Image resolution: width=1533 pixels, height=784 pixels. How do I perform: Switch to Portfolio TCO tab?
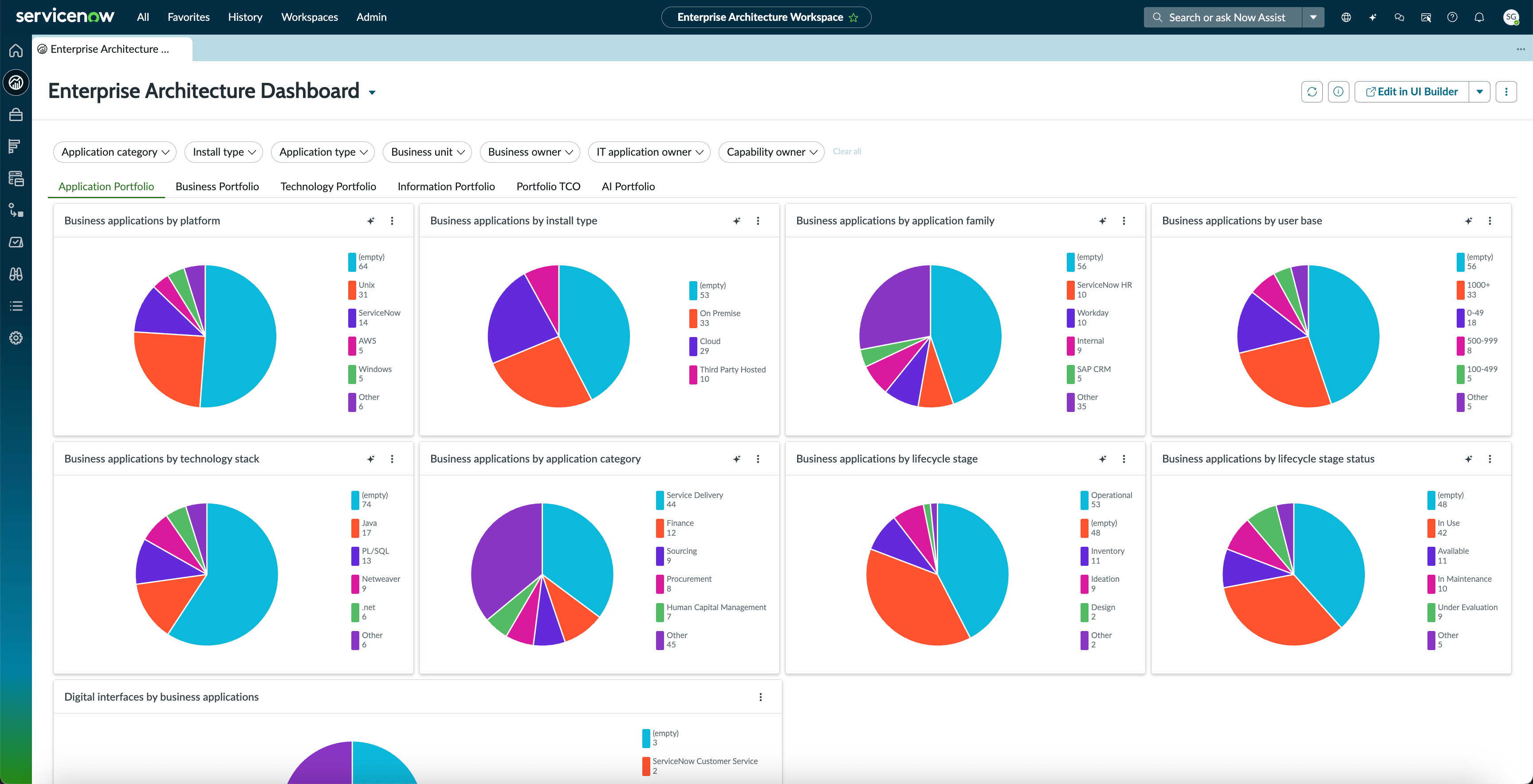548,187
